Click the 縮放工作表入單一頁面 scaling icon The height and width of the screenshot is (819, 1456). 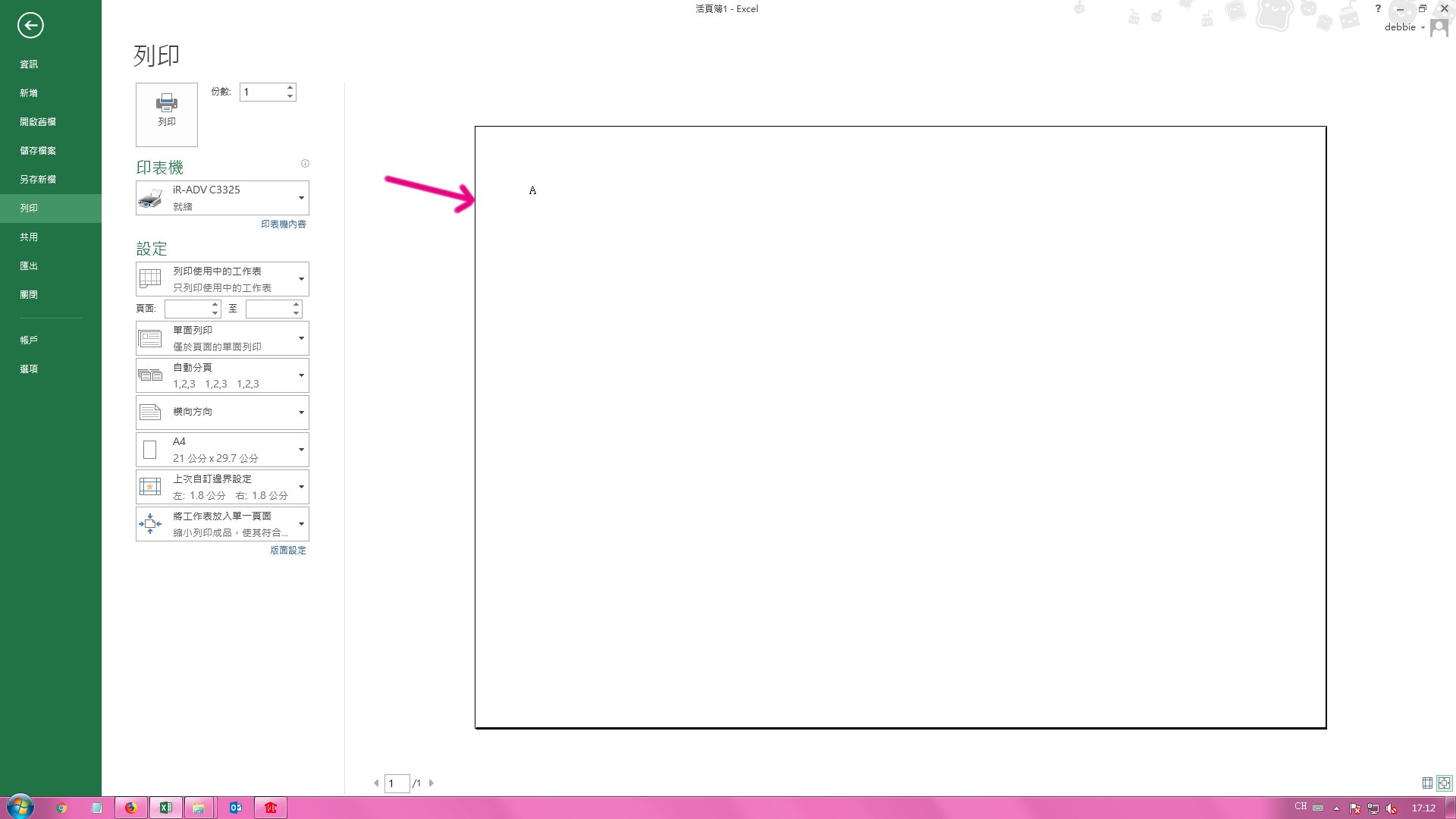tap(150, 523)
